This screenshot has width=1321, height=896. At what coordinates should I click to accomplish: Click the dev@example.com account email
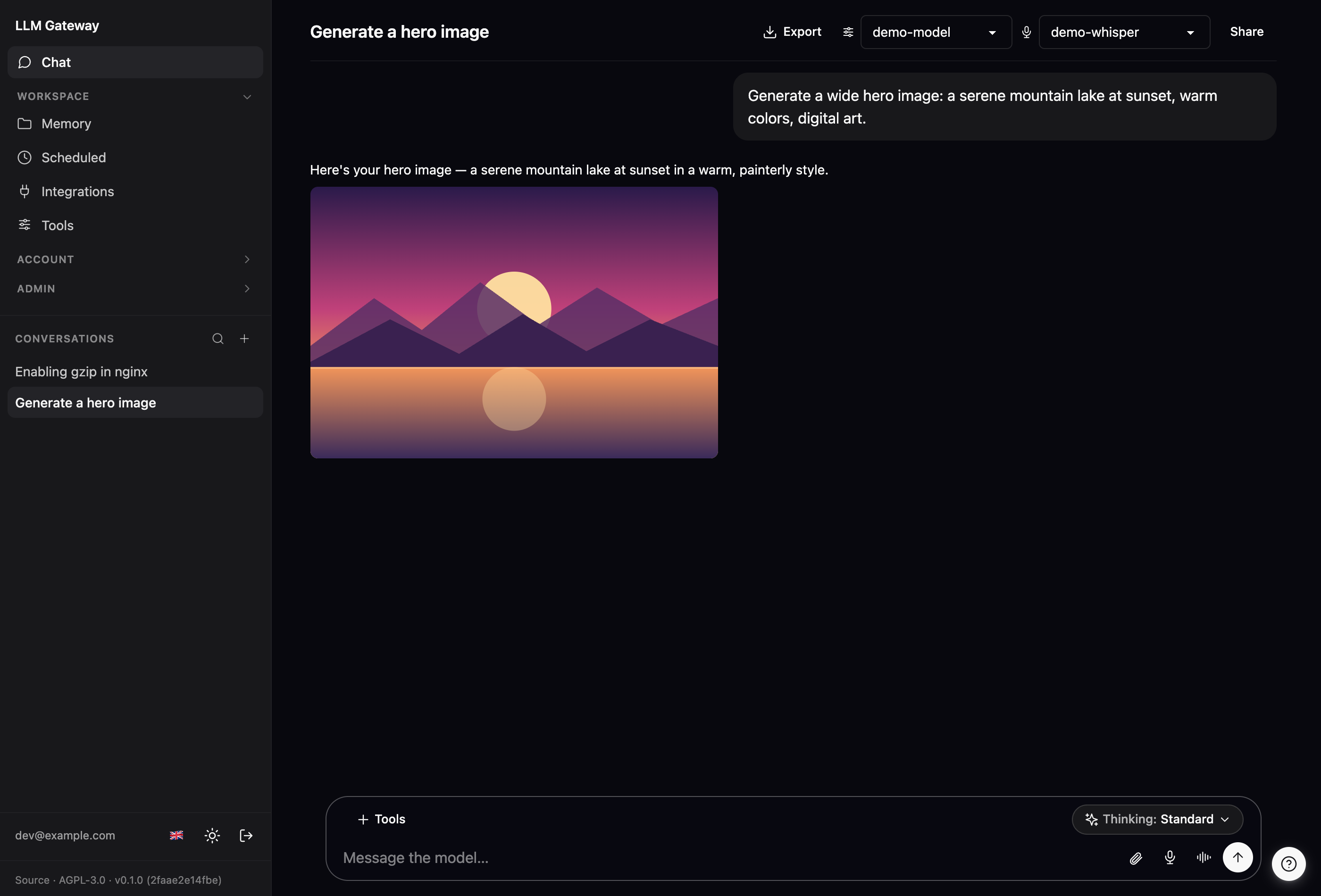tap(66, 835)
